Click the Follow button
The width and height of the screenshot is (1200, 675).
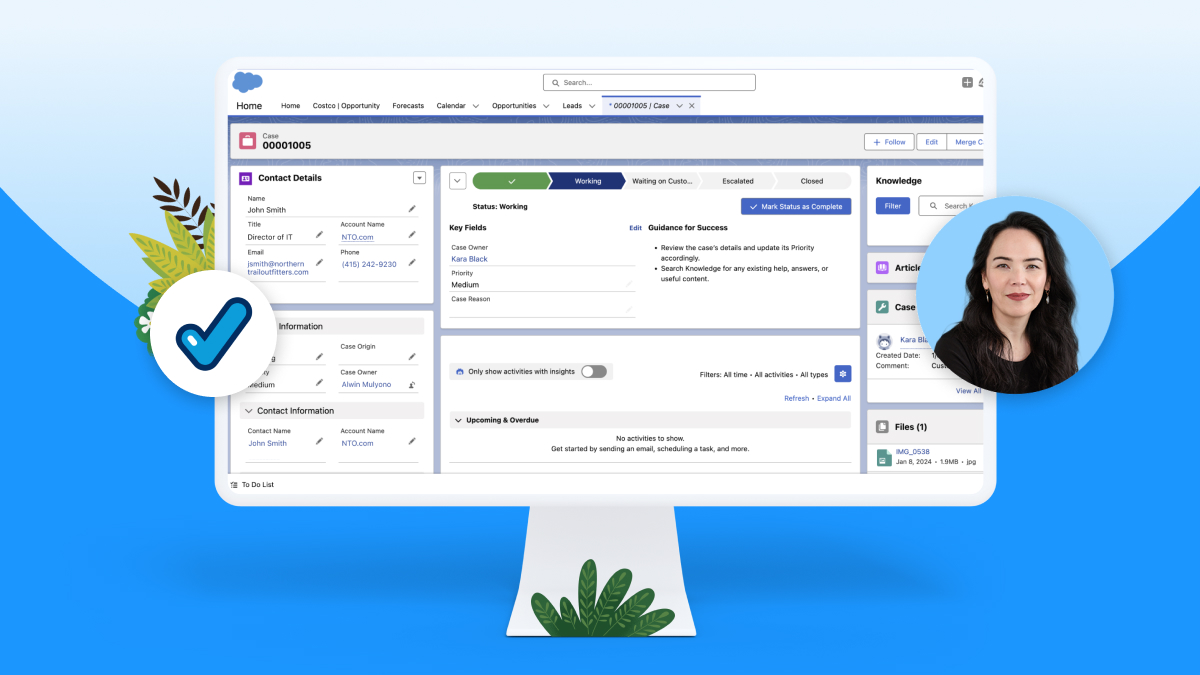pyautogui.click(x=888, y=141)
